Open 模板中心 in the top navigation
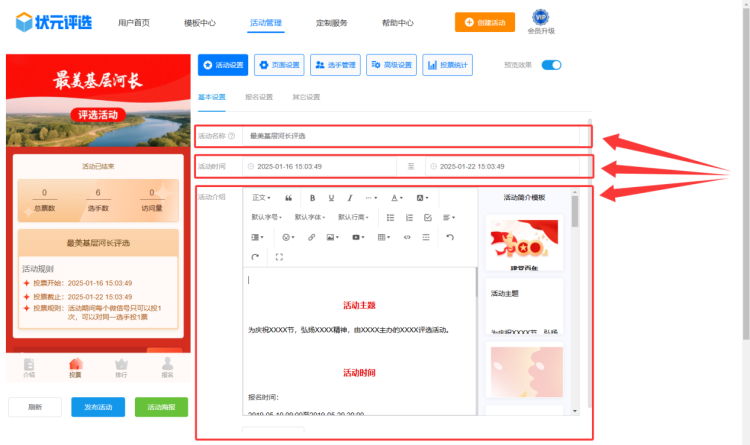The width and height of the screenshot is (750, 445). tap(200, 22)
